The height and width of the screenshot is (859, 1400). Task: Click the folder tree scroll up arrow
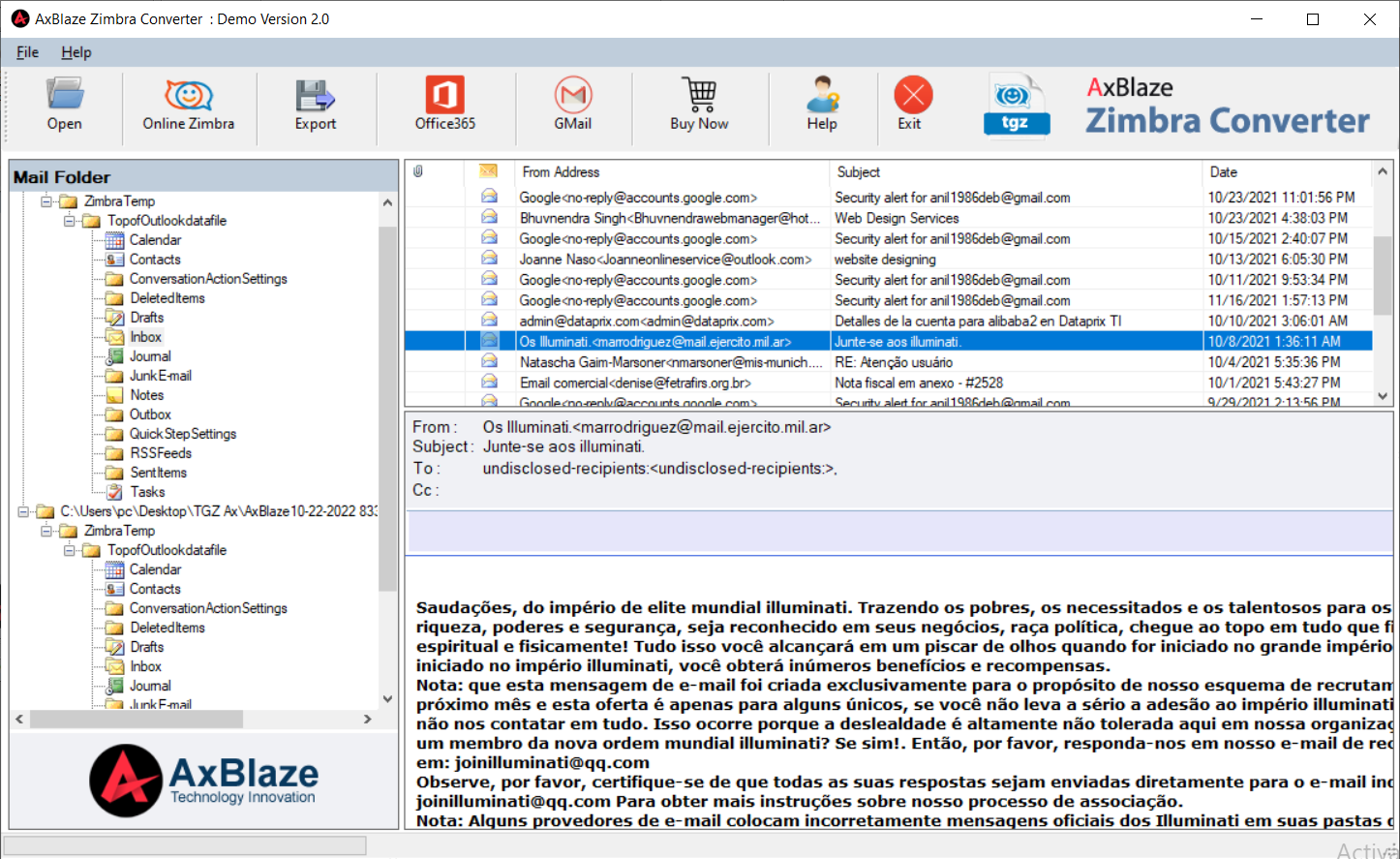pyautogui.click(x=387, y=202)
